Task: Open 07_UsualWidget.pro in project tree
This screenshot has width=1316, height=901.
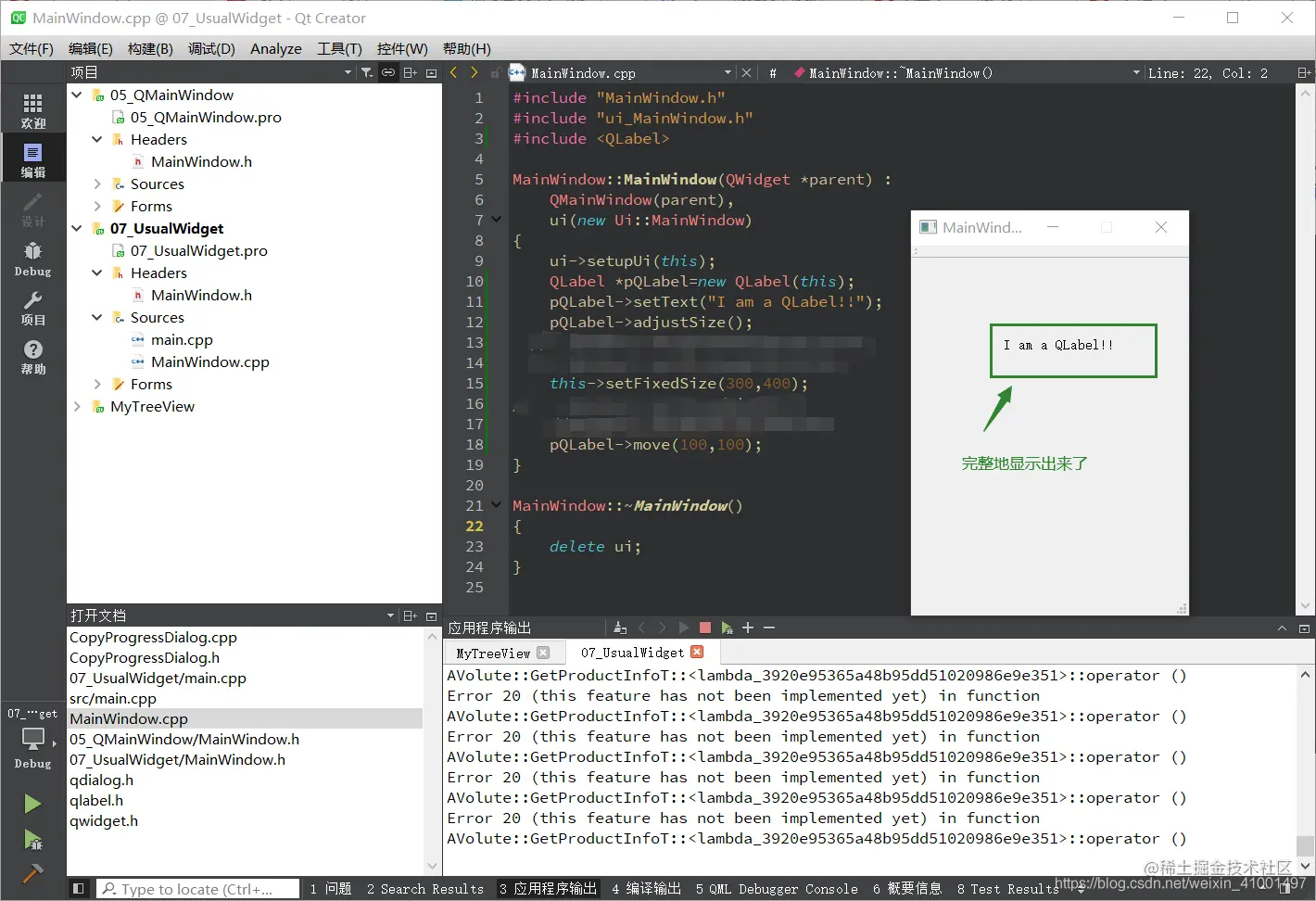Action: click(198, 250)
